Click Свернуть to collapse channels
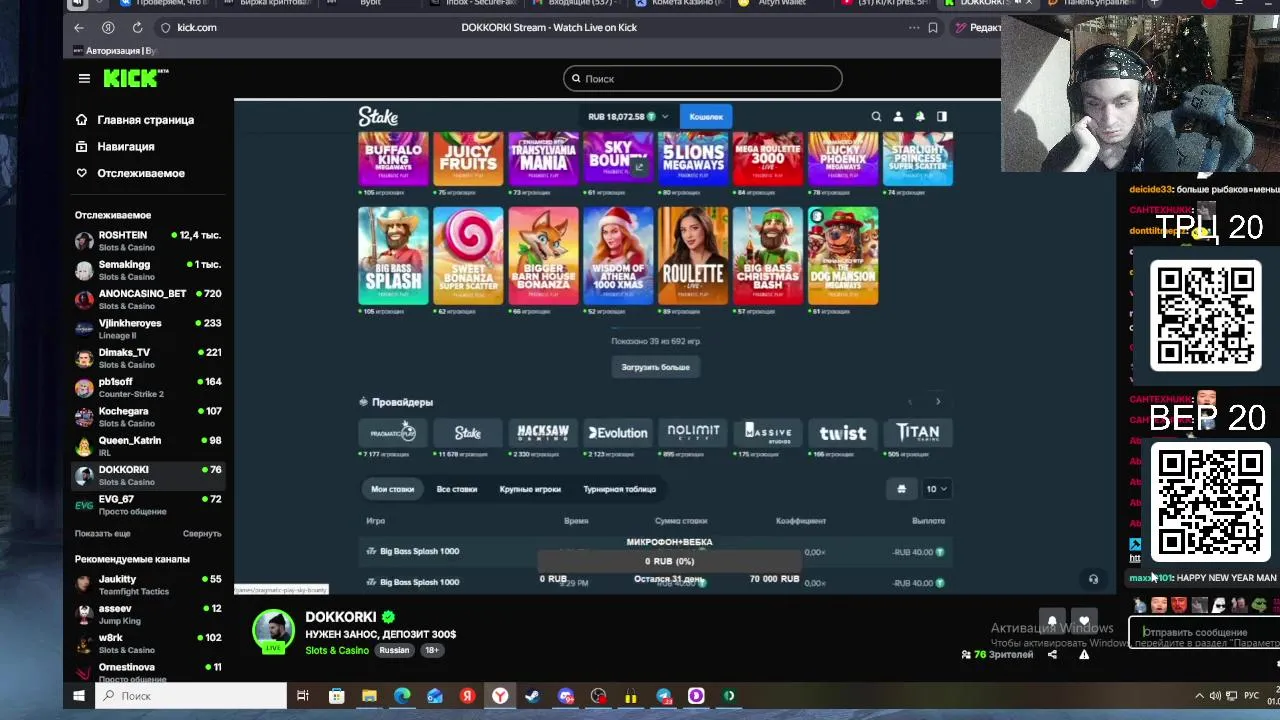 coord(202,534)
